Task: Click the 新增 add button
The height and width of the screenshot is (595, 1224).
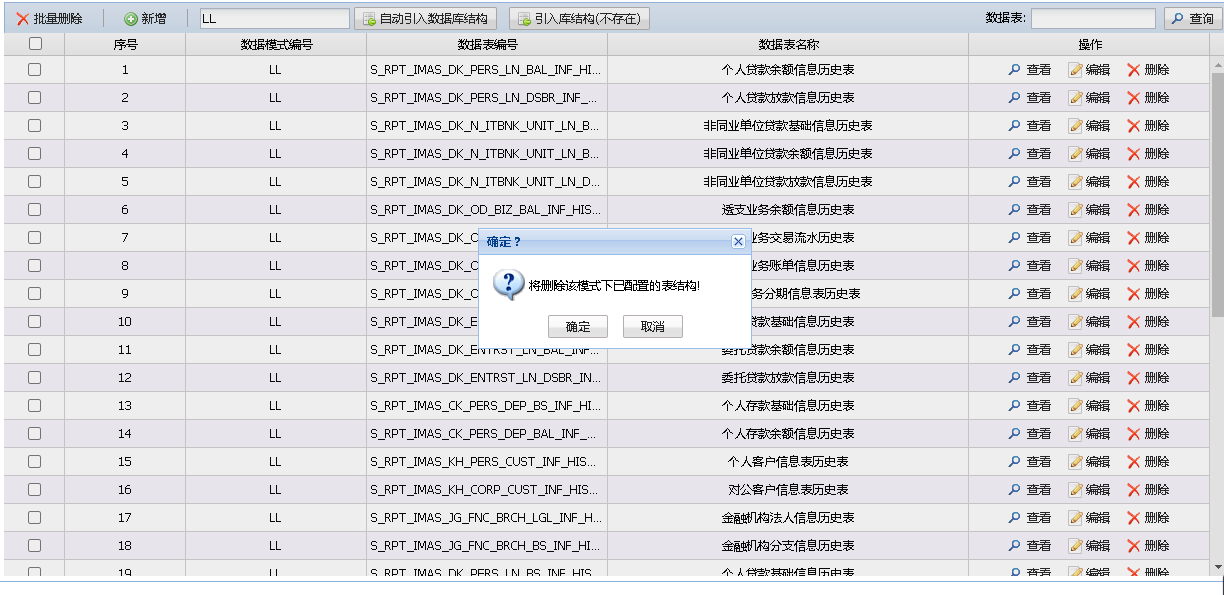Action: point(145,19)
